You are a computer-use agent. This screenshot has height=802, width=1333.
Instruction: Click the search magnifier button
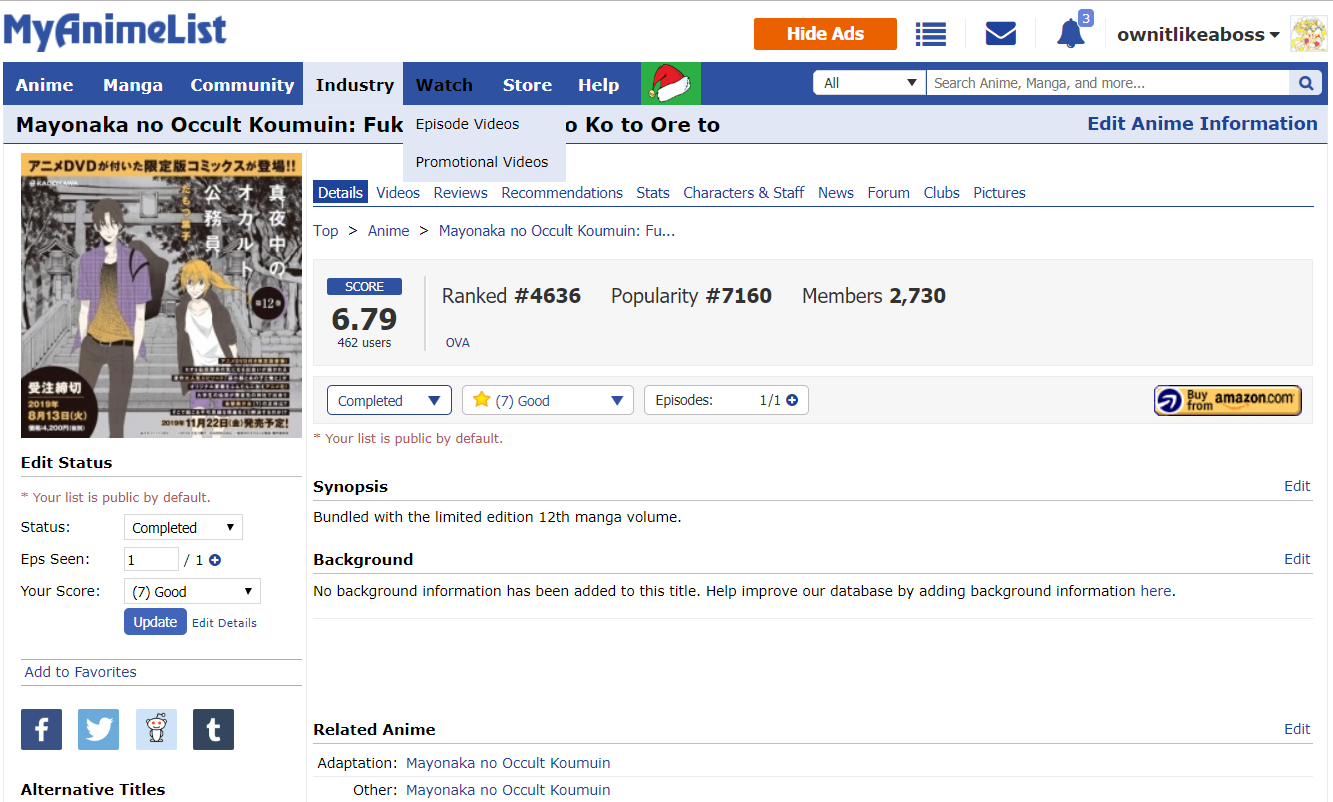tap(1305, 84)
